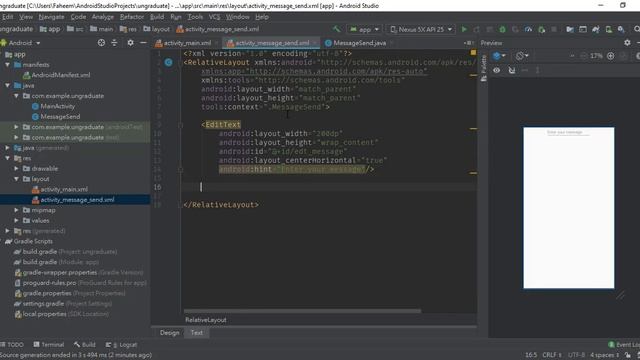This screenshot has width=640, height=360.
Task: Click editor tabs split options icon
Action: coord(468,43)
